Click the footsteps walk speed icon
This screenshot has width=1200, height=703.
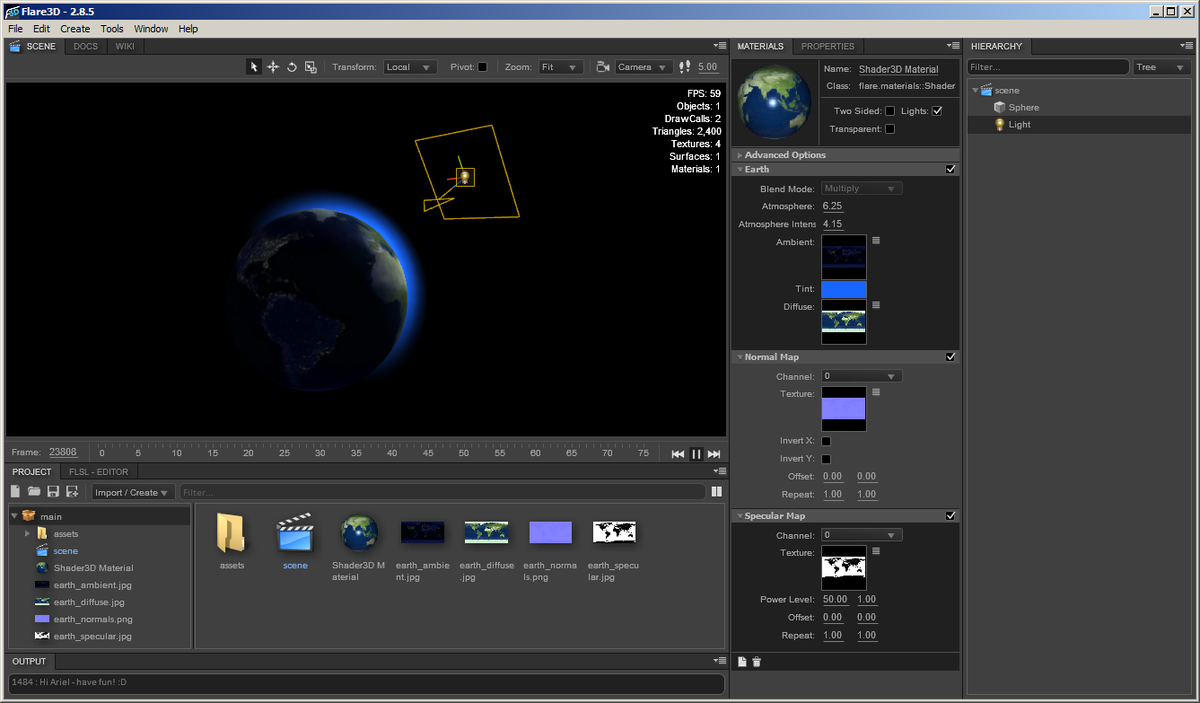click(685, 67)
